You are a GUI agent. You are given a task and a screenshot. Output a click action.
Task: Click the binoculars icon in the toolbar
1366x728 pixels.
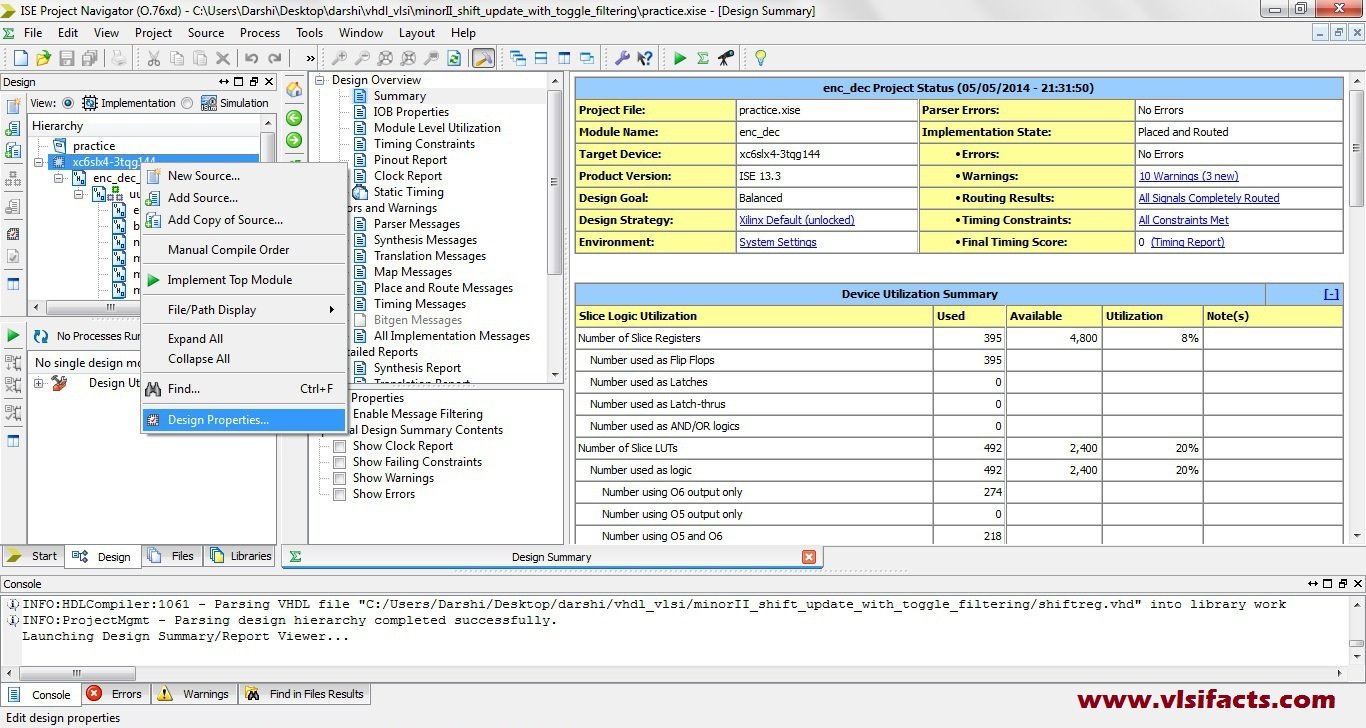coord(726,58)
